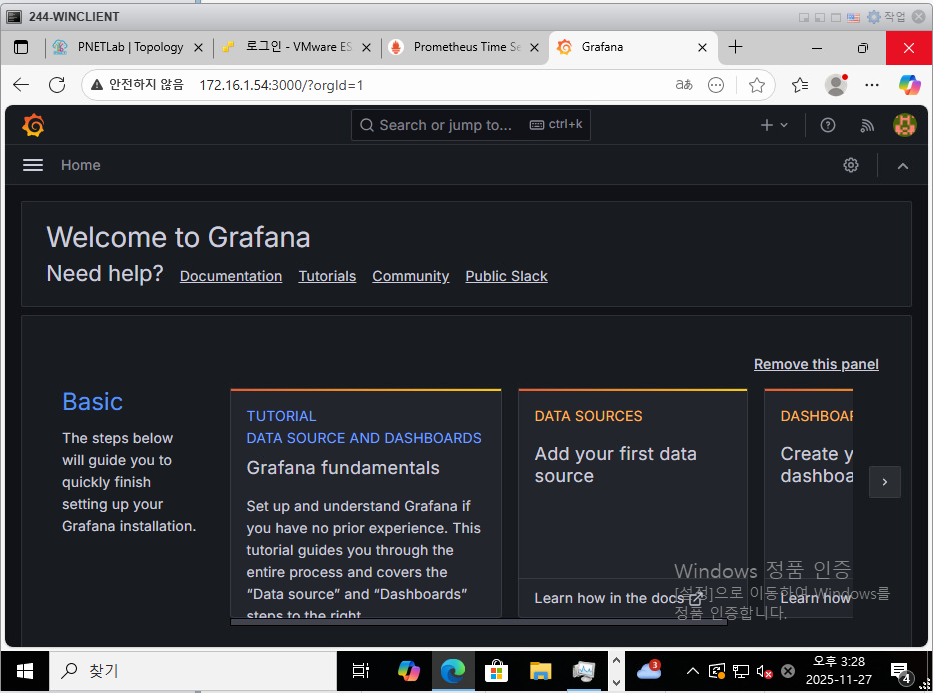This screenshot has width=933, height=693.
Task: Open Add your first data source card
Action: click(633, 503)
